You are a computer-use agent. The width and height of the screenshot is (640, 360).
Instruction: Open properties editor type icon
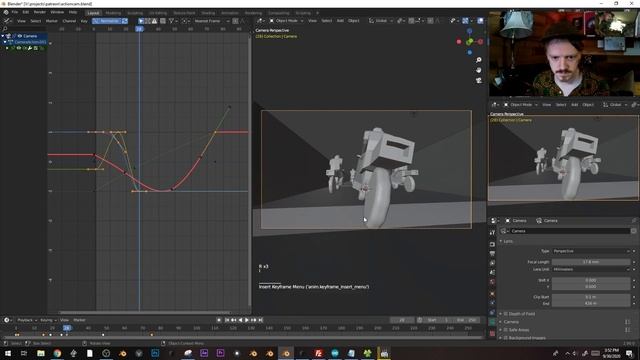point(494,220)
